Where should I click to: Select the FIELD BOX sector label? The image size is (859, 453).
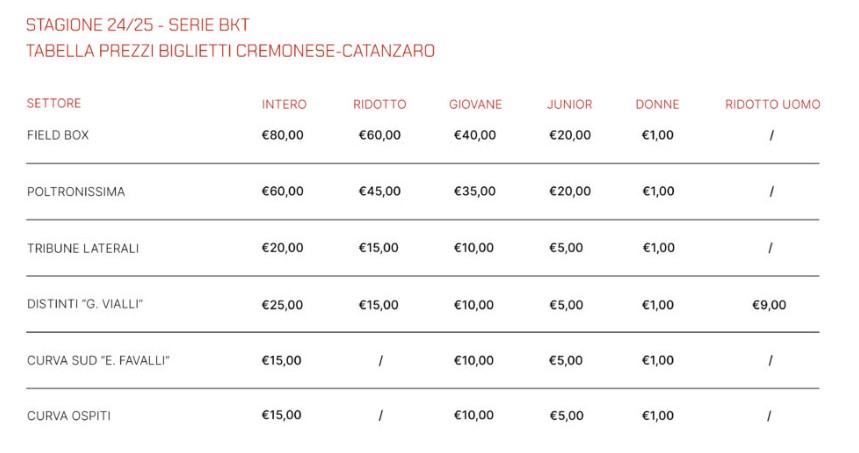pyautogui.click(x=58, y=135)
